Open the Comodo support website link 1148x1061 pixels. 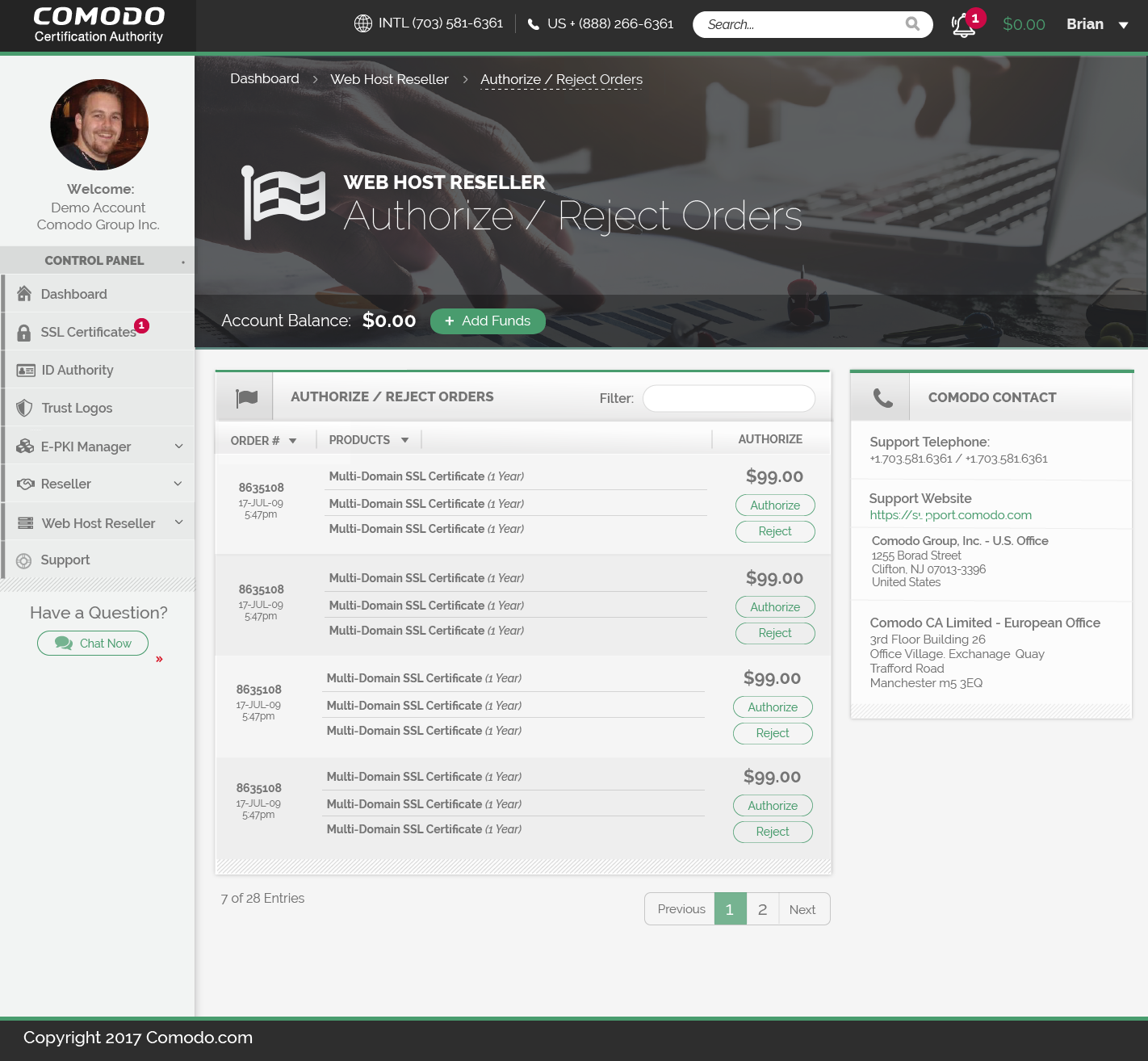click(951, 515)
